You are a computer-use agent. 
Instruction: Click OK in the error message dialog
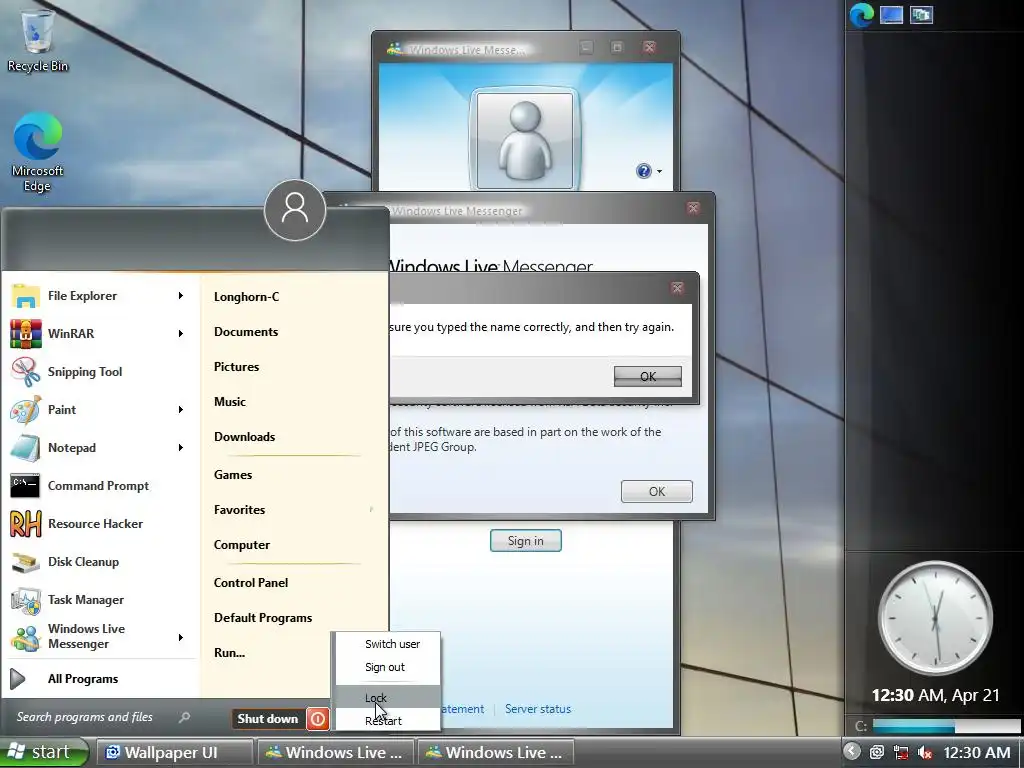tap(648, 376)
